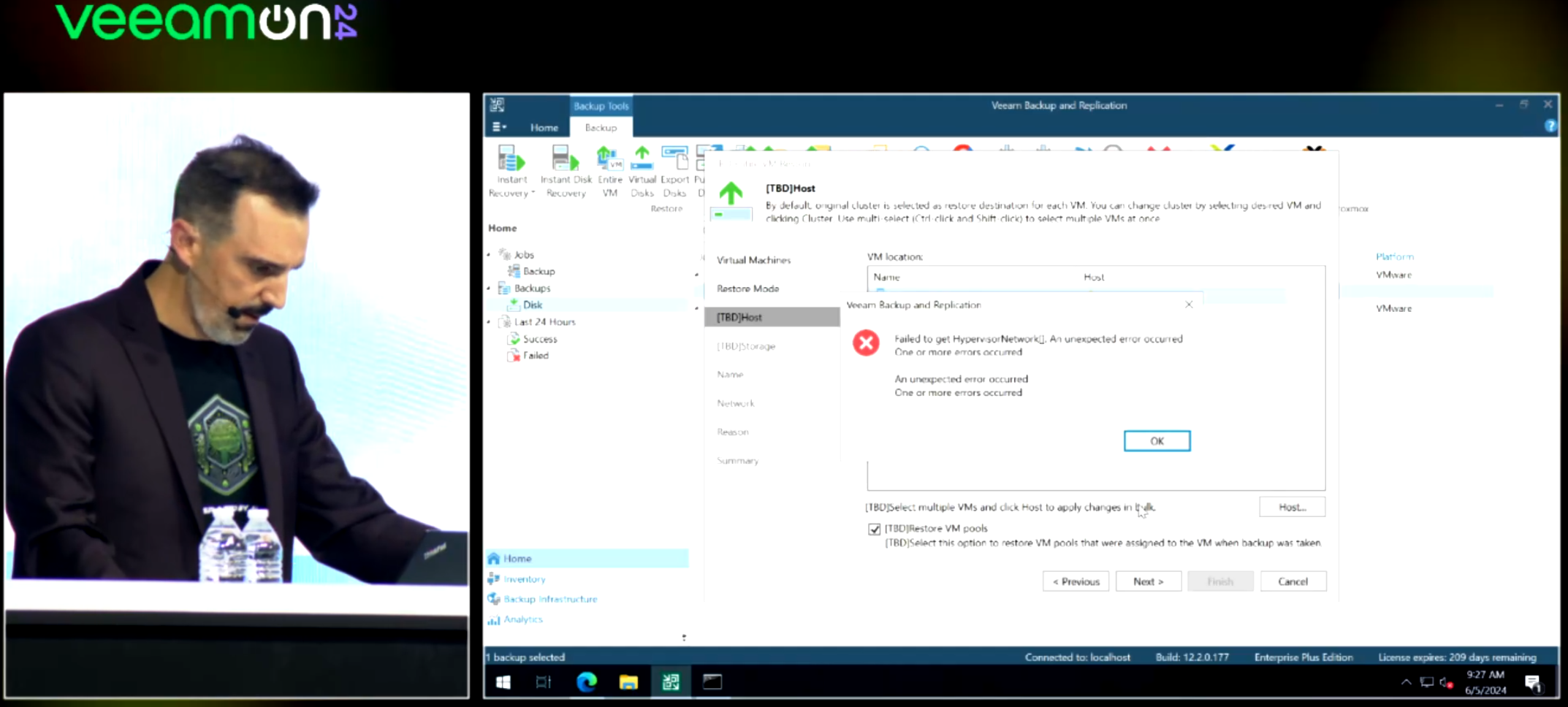Open the Analytics navigation pane

[523, 619]
